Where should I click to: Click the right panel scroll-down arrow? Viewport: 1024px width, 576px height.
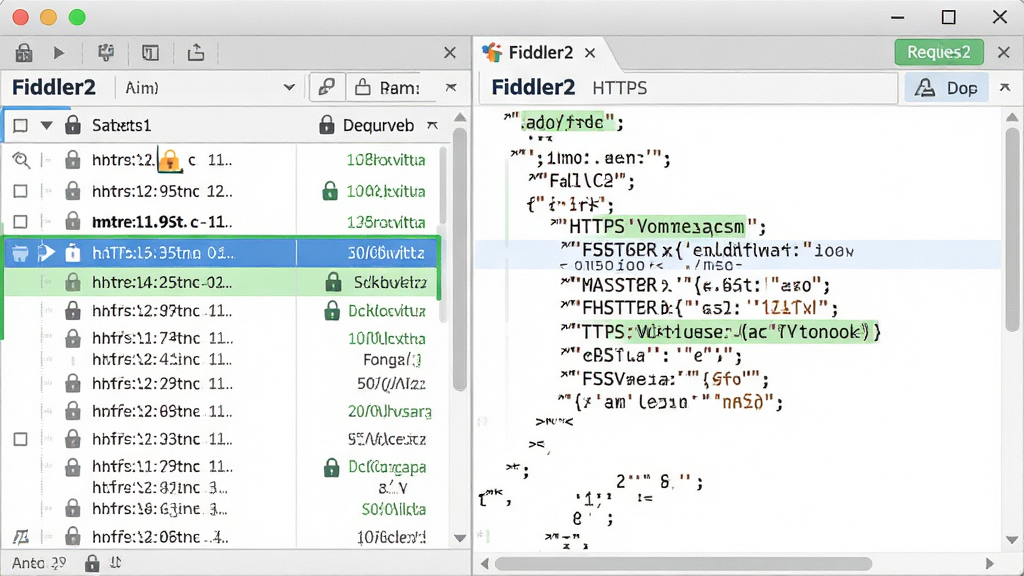click(1012, 540)
